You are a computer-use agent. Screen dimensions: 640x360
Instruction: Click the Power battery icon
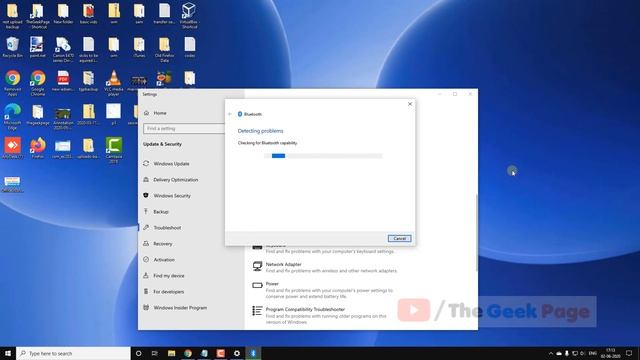click(257, 285)
